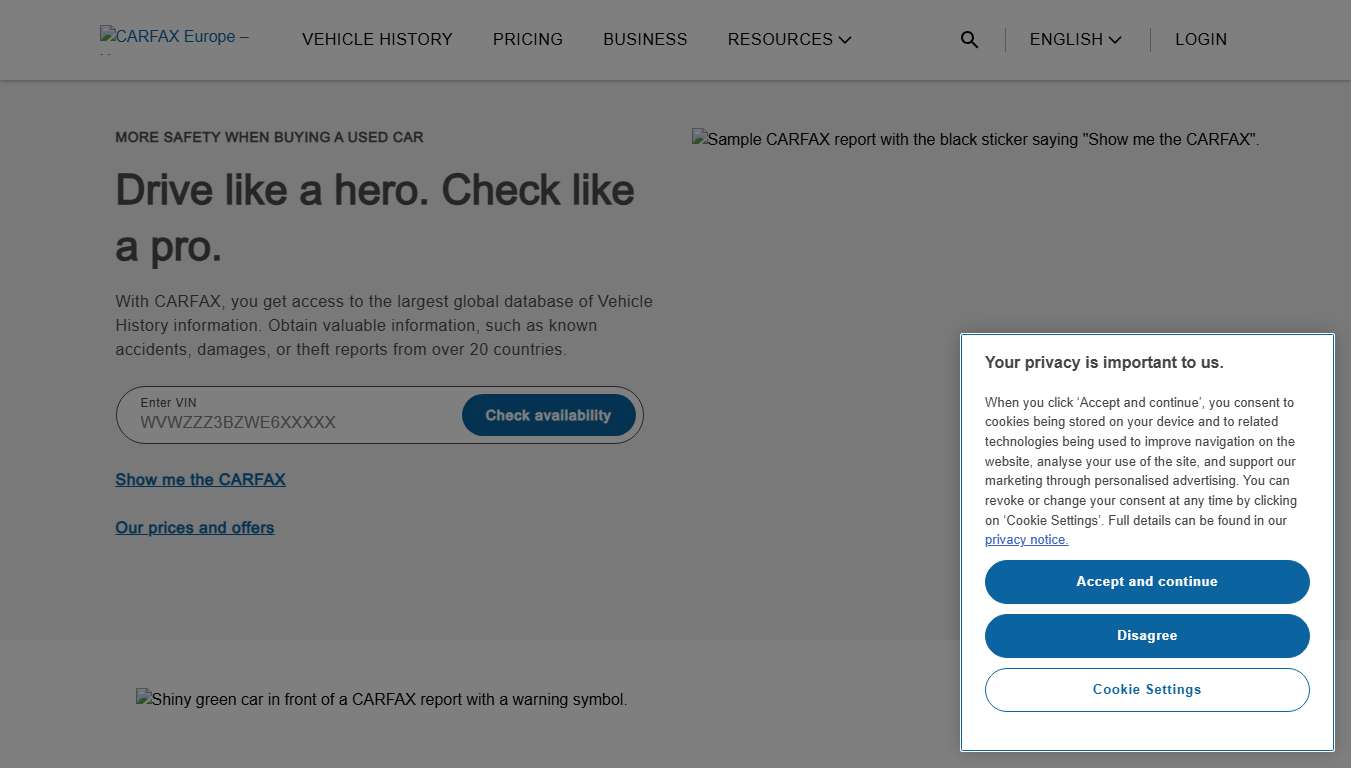Viewport: 1366px width, 768px height.
Task: Go to the LOGIN page
Action: pyautogui.click(x=1201, y=39)
